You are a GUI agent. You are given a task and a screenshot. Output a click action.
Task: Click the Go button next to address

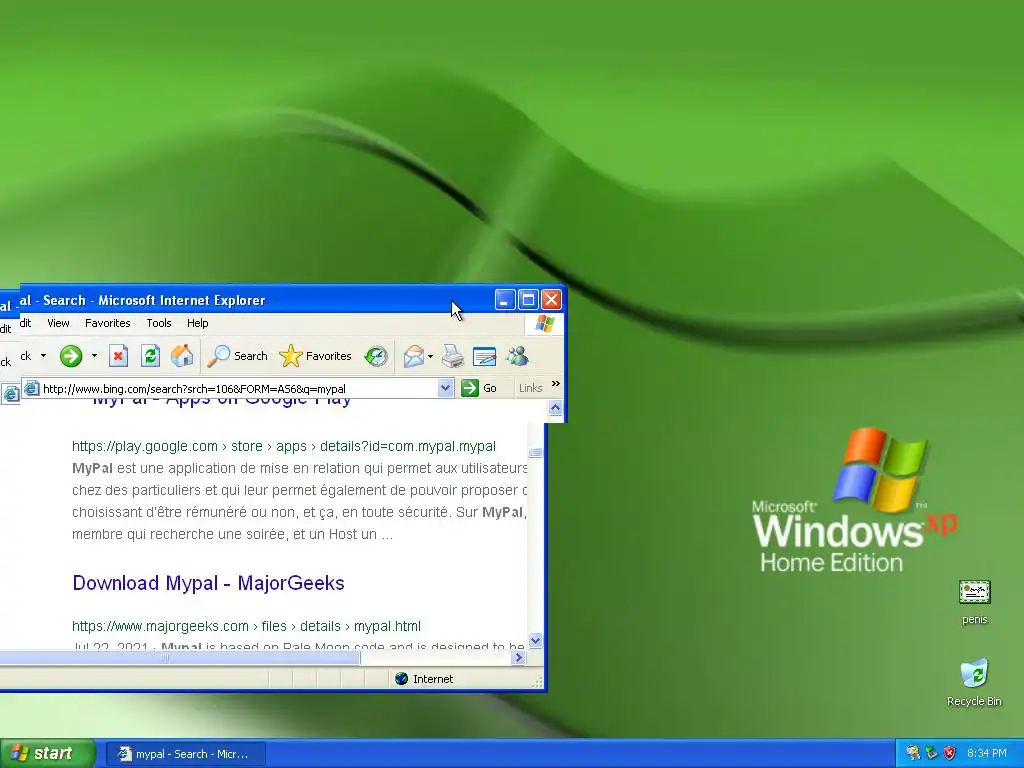(x=479, y=388)
